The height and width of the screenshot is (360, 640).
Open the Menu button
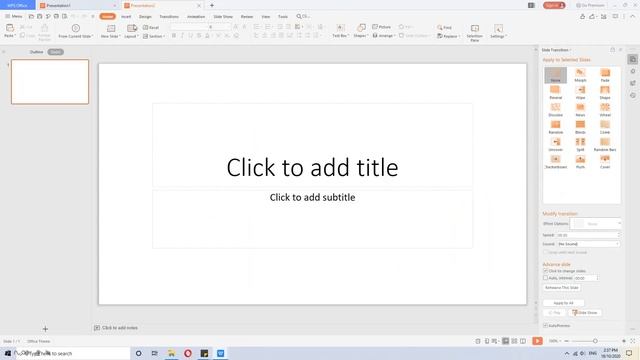(x=14, y=16)
